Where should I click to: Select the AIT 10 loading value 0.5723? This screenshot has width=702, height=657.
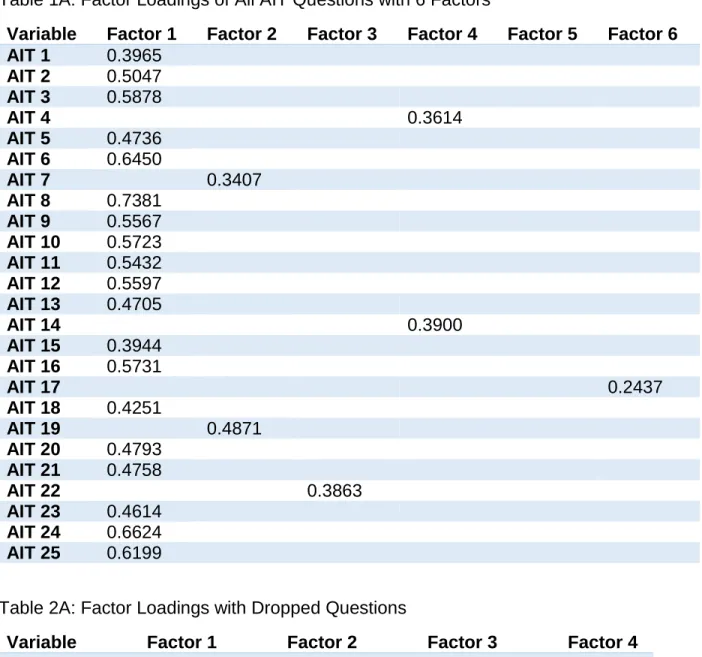click(134, 242)
